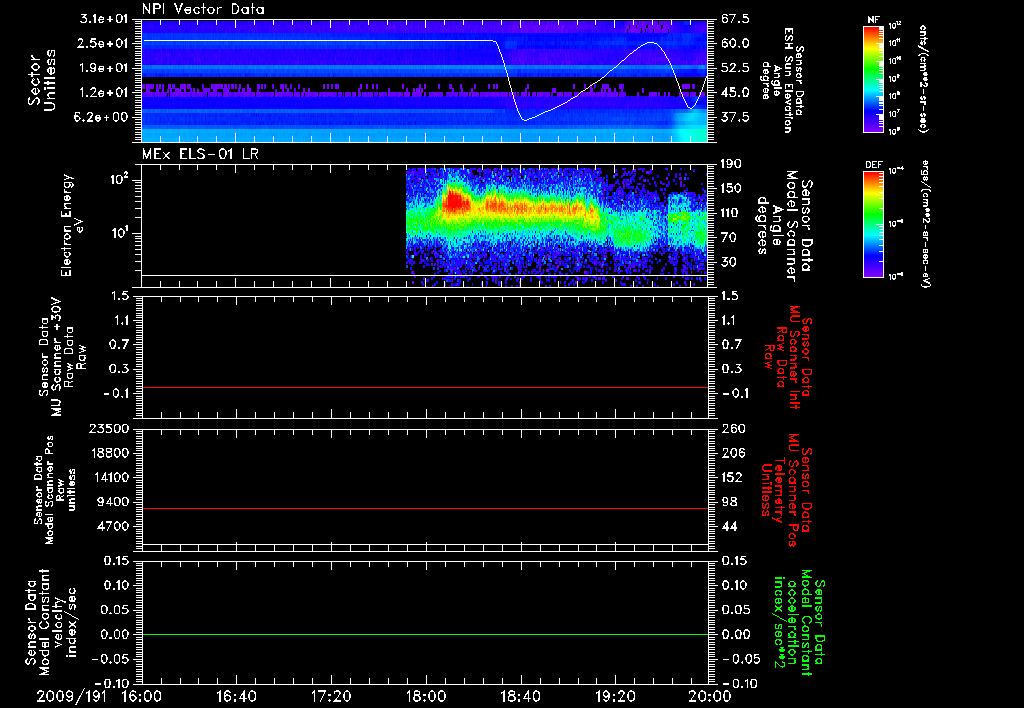The width and height of the screenshot is (1024, 708).
Task: Click the ESH Sun Elevation Angle axis label
Action: pos(782,80)
